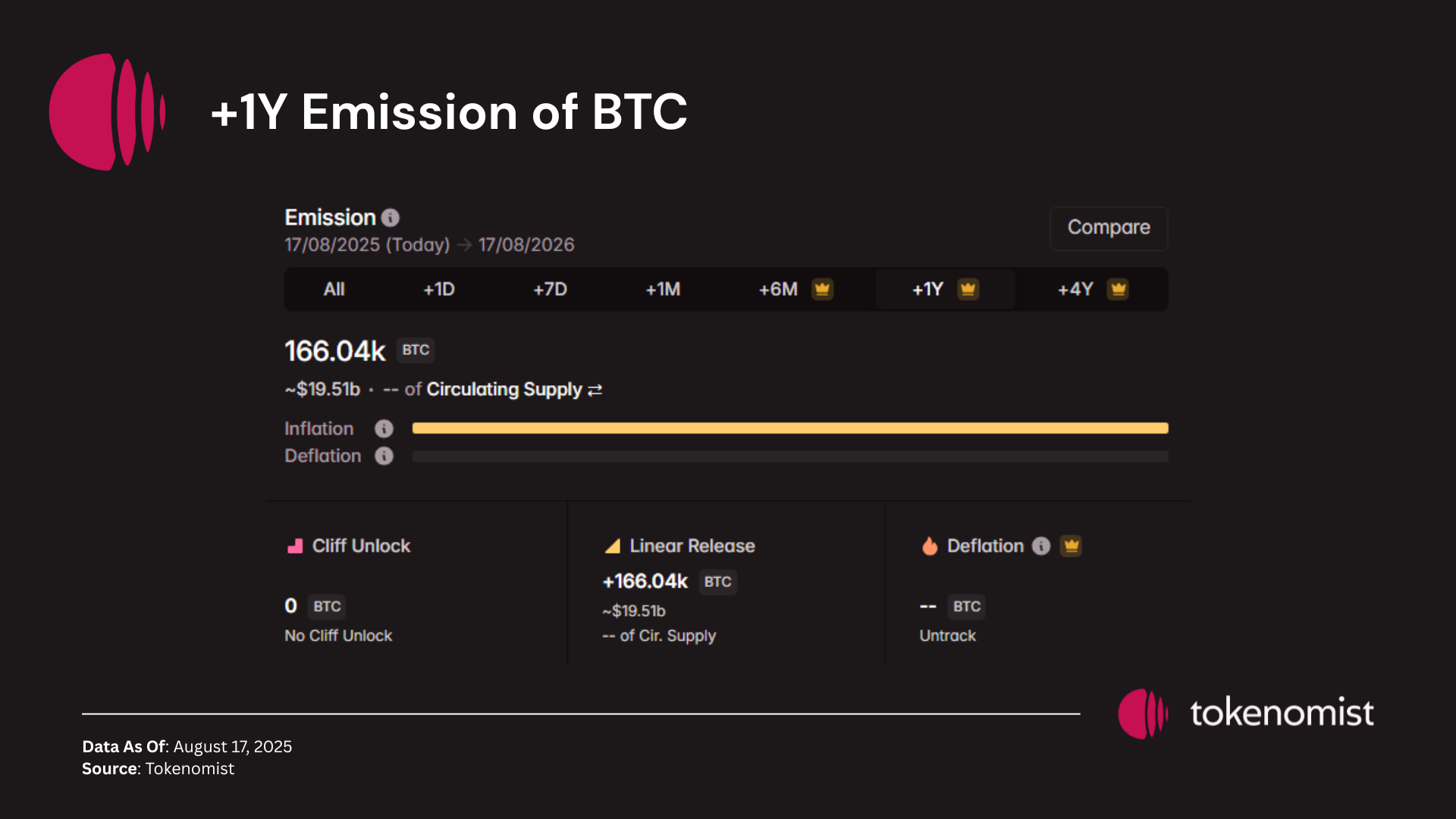Click the yellow Inflation progress bar
Viewport: 1456px width, 819px height.
click(789, 428)
